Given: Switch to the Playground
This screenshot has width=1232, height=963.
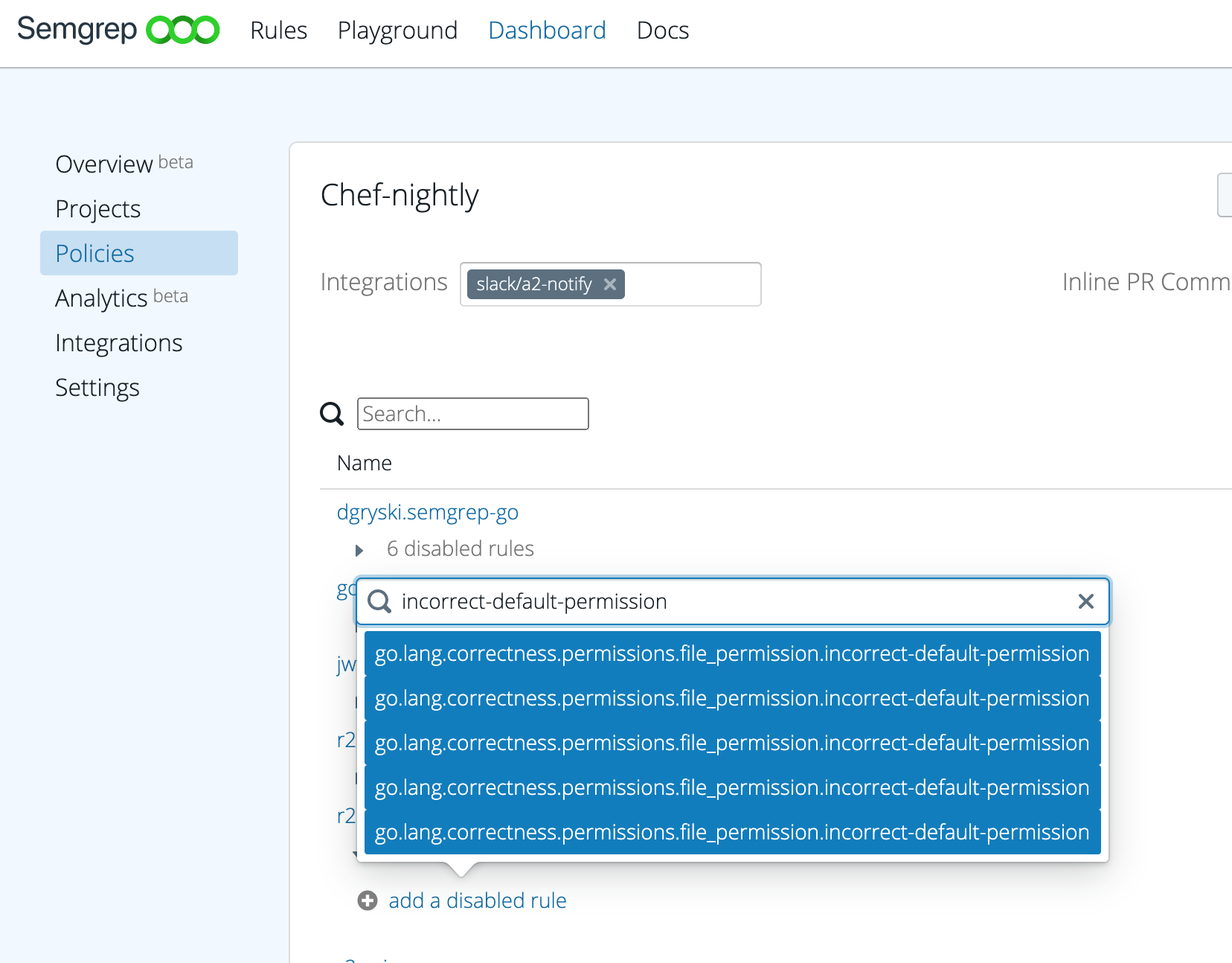Looking at the screenshot, I should click(397, 31).
